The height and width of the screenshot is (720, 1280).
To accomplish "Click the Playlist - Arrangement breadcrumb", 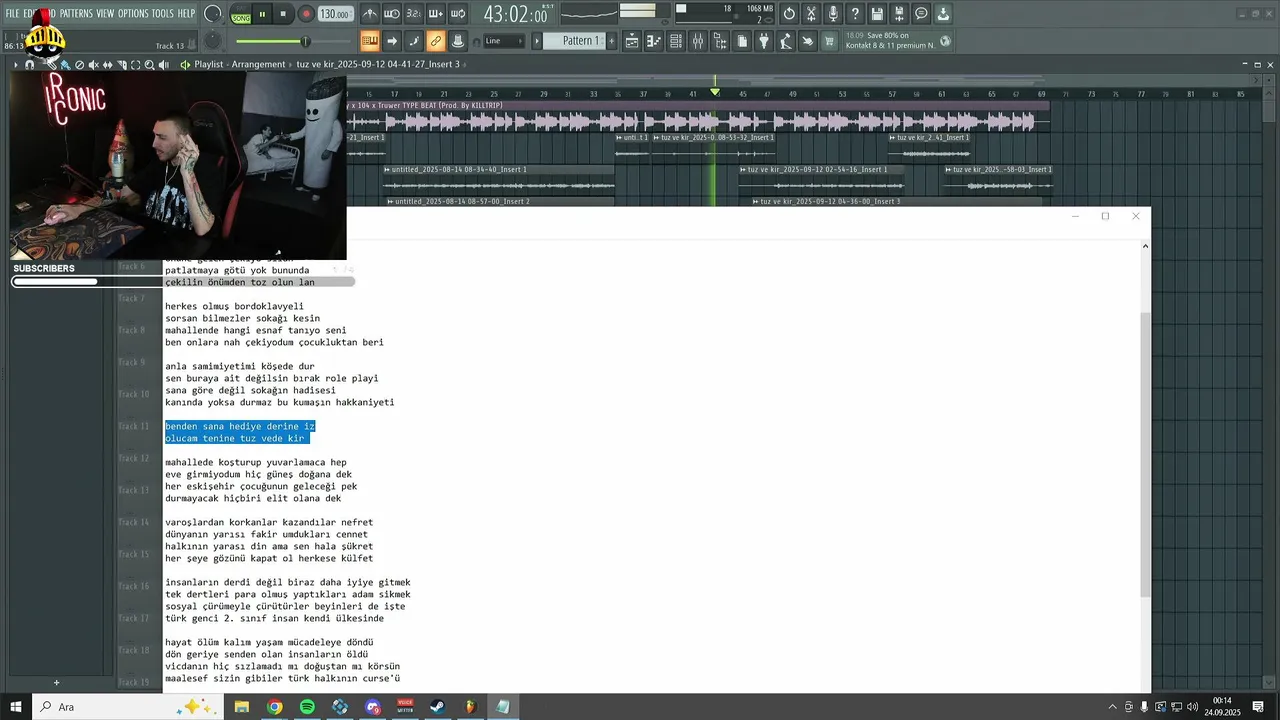I will click(x=238, y=64).
